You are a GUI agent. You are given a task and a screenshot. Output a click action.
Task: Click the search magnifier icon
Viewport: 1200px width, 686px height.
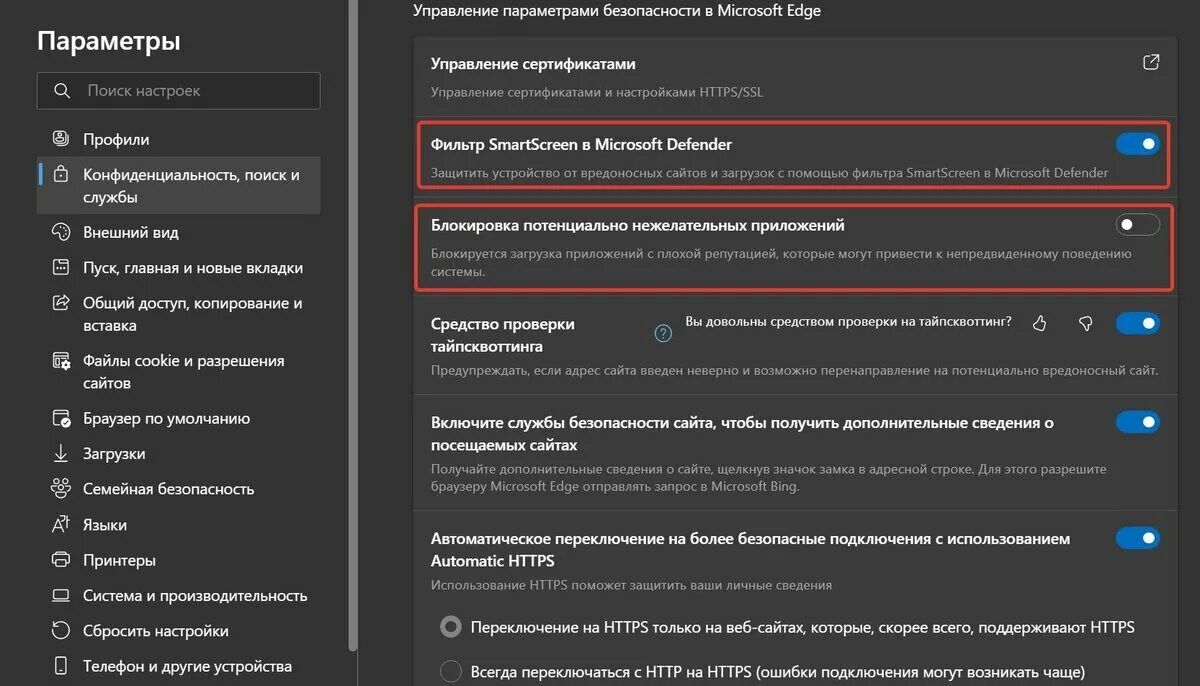pos(62,91)
